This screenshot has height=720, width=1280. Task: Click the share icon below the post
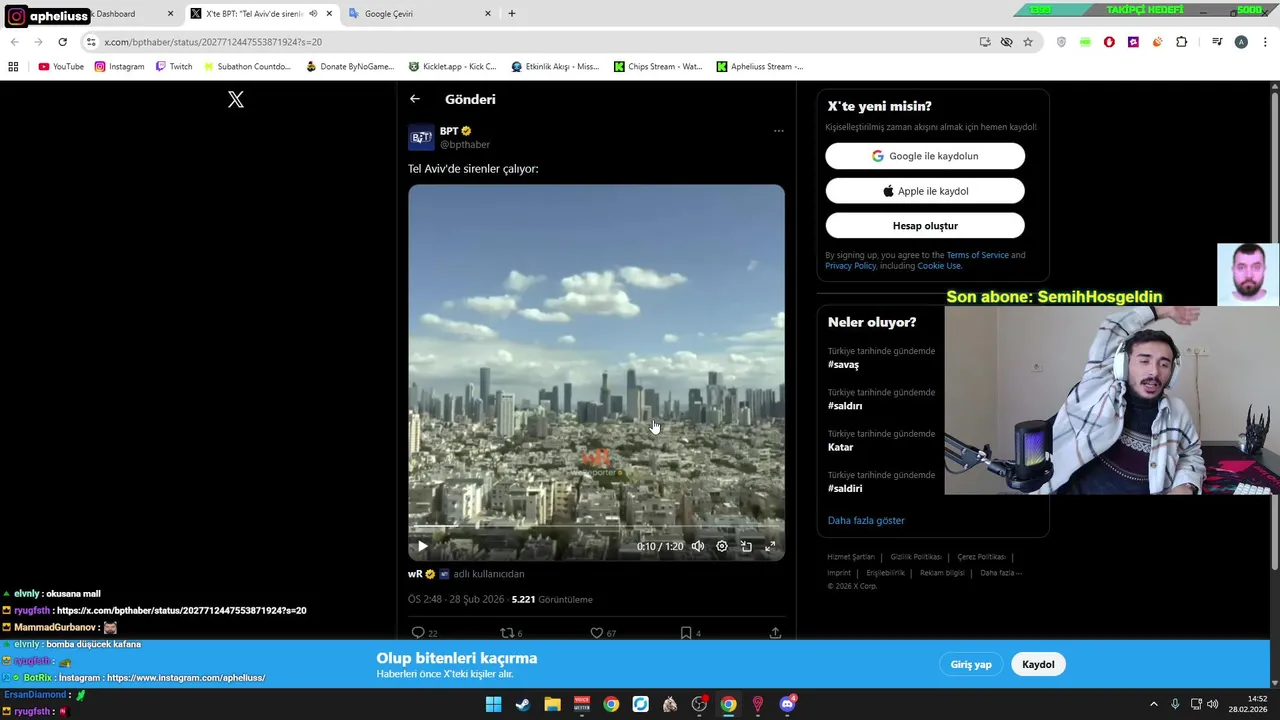click(x=775, y=633)
